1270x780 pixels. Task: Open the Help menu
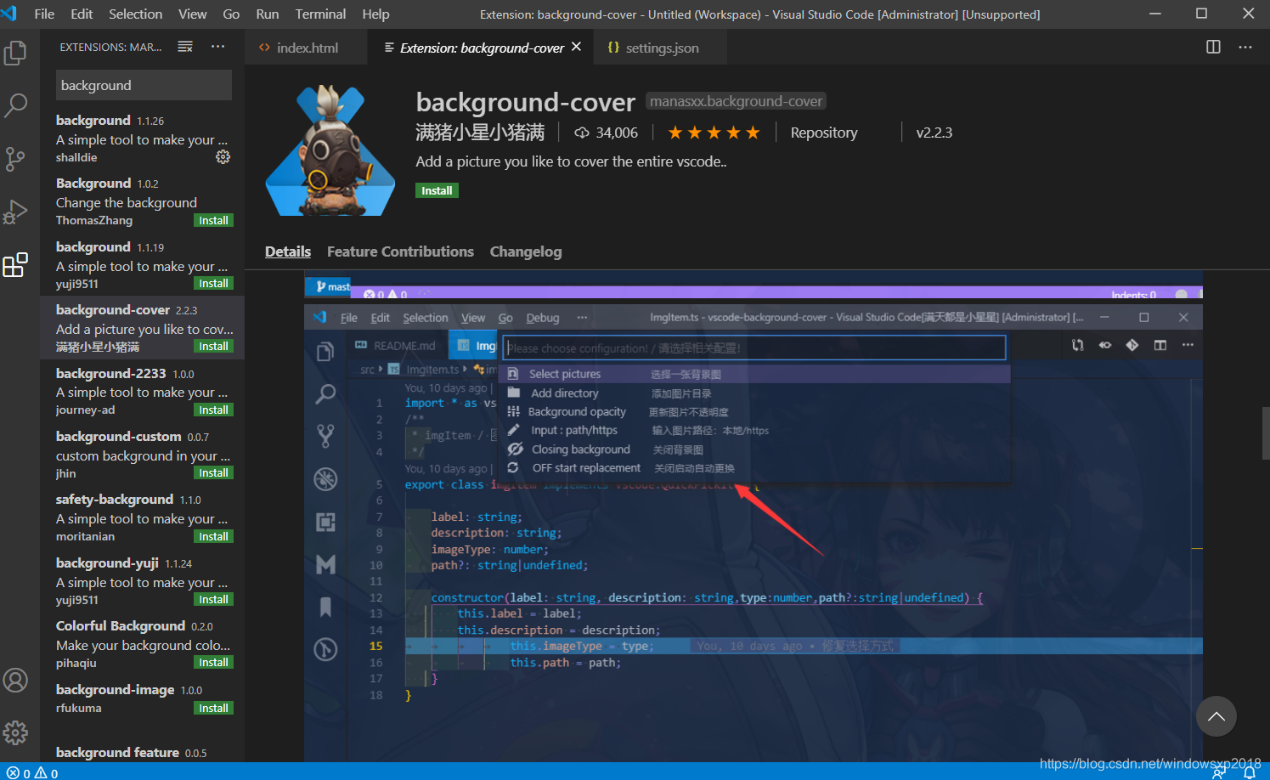pos(376,14)
